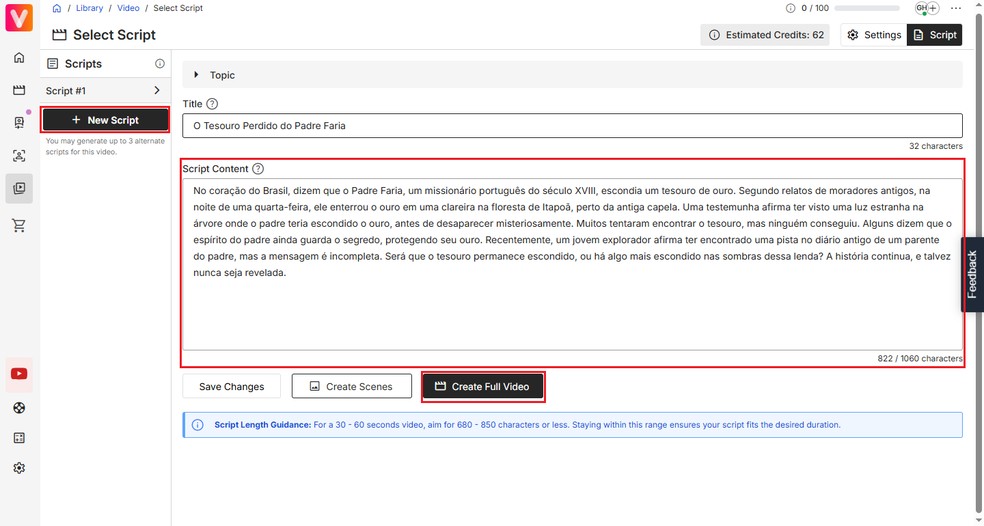This screenshot has width=984, height=526.
Task: Click the Create Scenes button
Action: click(351, 387)
